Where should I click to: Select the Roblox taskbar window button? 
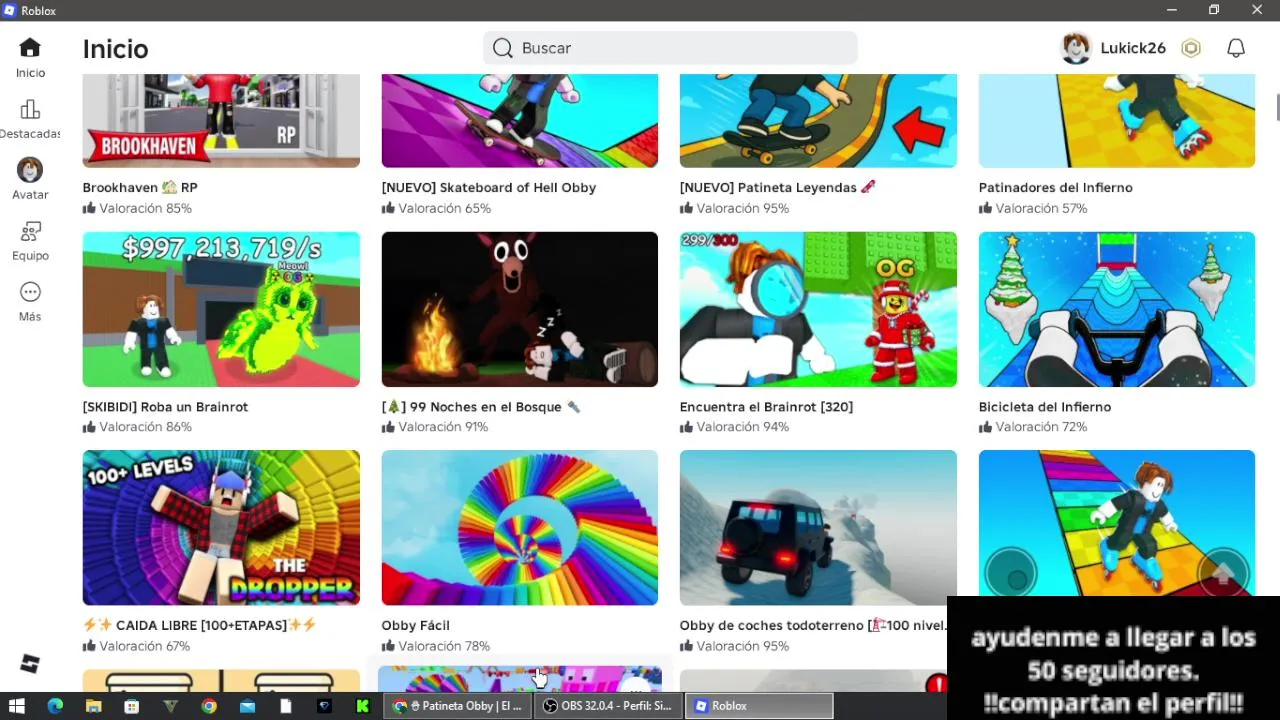point(759,706)
